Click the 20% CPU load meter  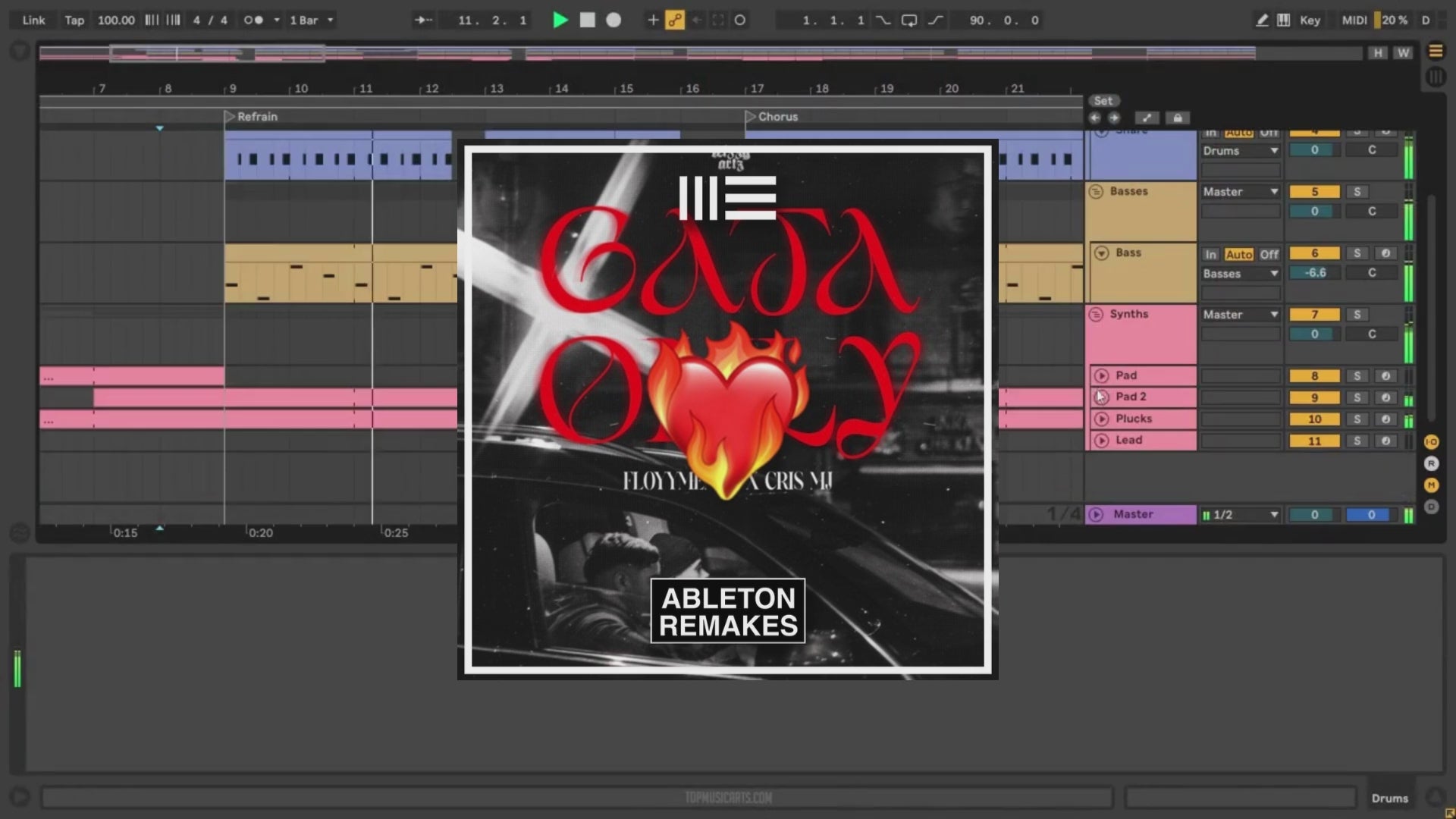(1393, 20)
